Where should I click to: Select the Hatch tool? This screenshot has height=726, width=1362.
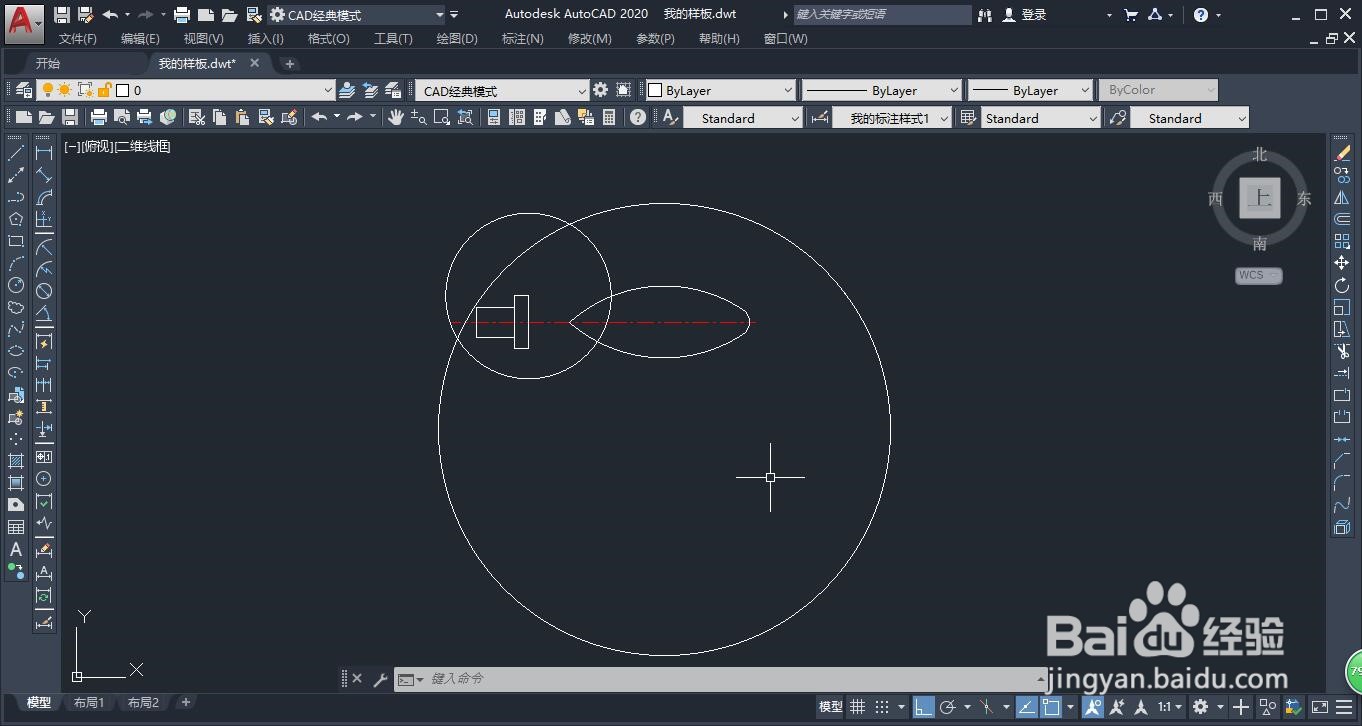[16, 461]
